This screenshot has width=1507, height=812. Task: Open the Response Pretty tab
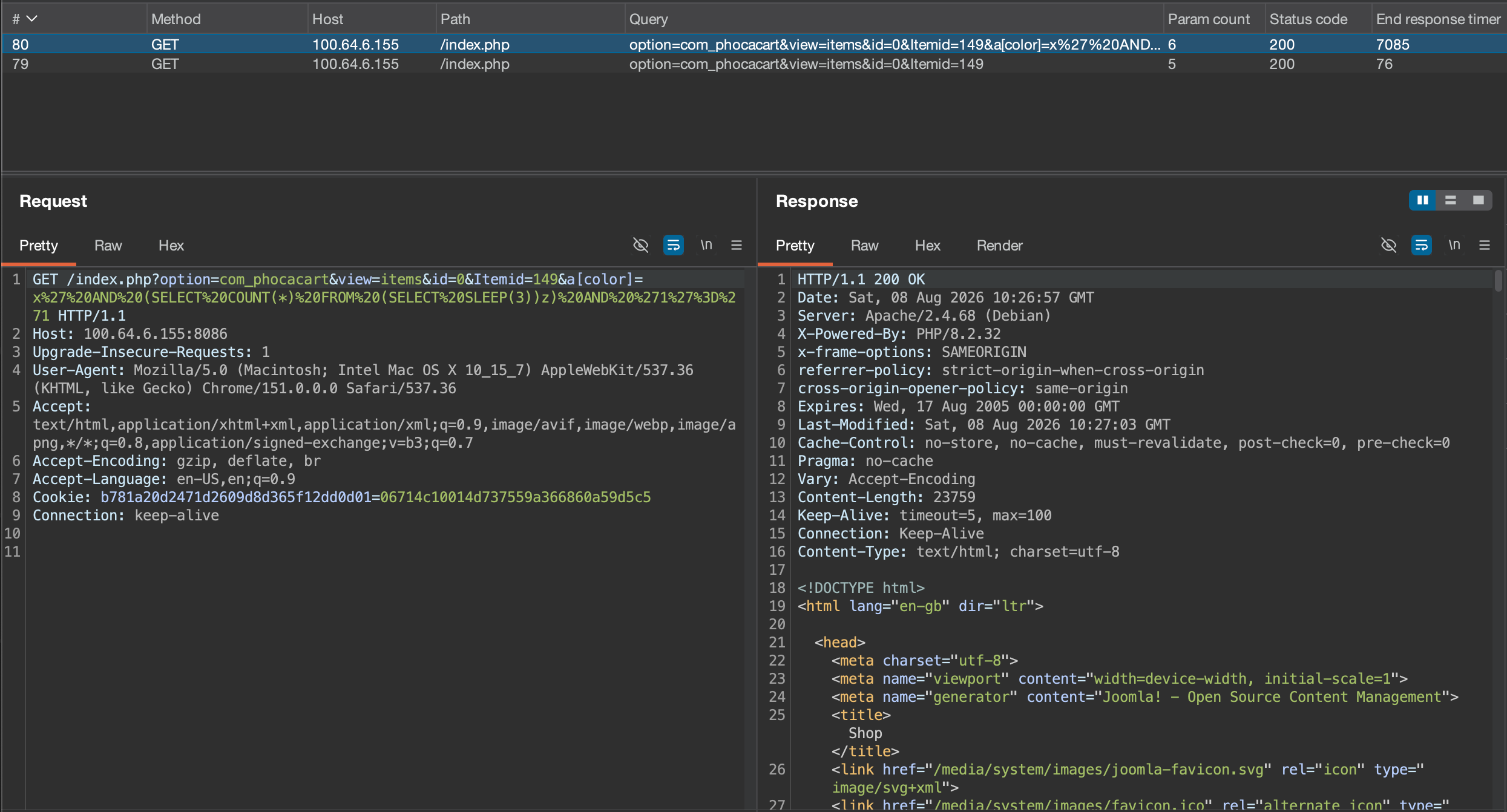pos(795,245)
